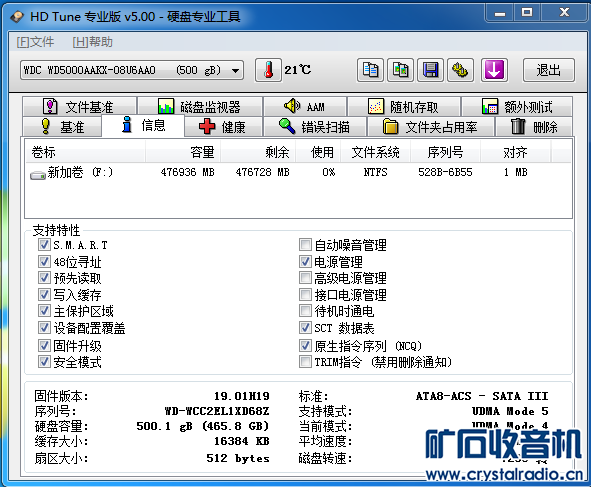591x487 pixels.
Task: Switch to the 文件夹占用率 tab
Action: tap(431, 127)
